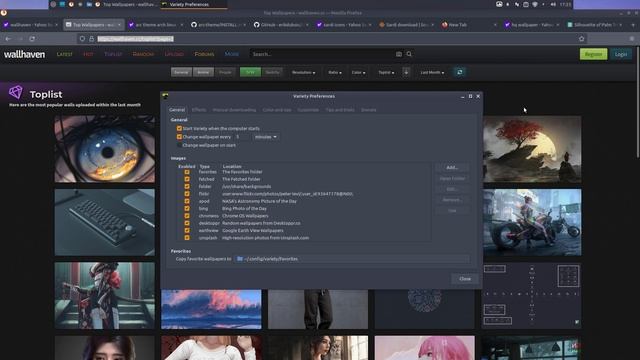Open the minutes interval dropdown
The height and width of the screenshot is (360, 640).
click(x=266, y=137)
